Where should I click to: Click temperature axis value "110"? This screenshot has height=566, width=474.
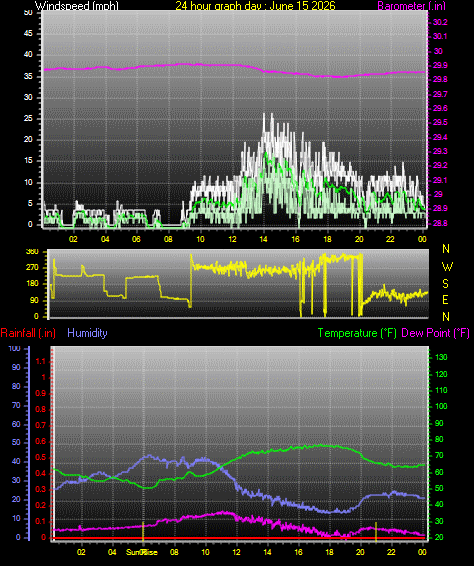click(441, 390)
